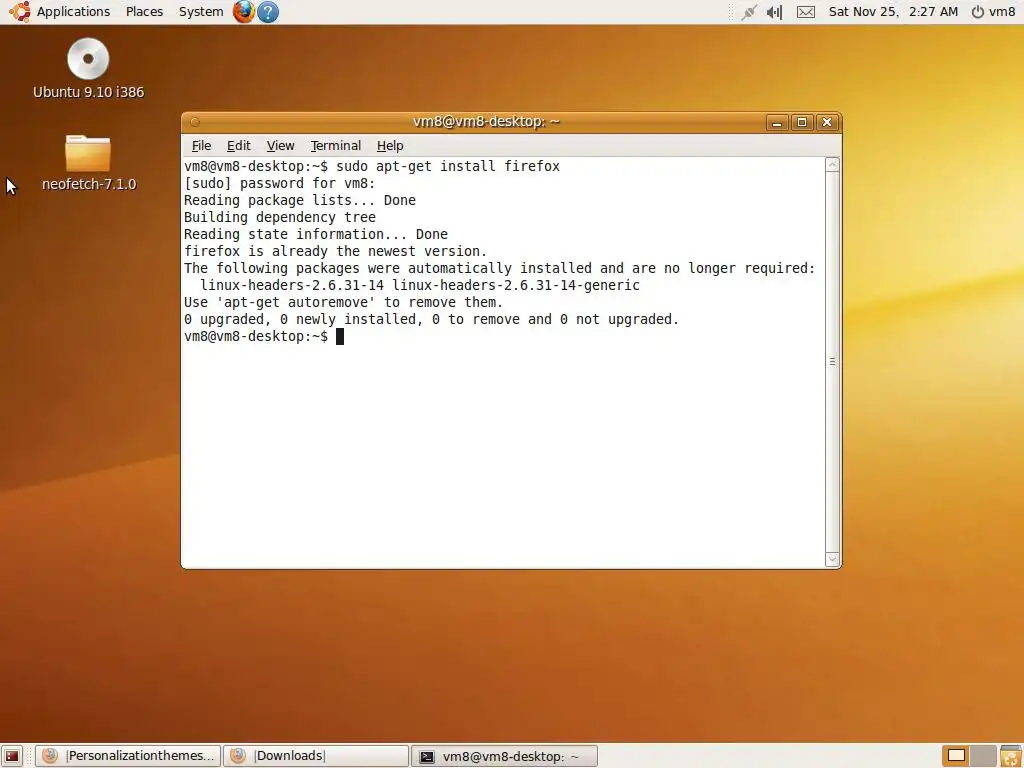The width and height of the screenshot is (1024, 768).
Task: Maximize the terminal window
Action: [802, 122]
